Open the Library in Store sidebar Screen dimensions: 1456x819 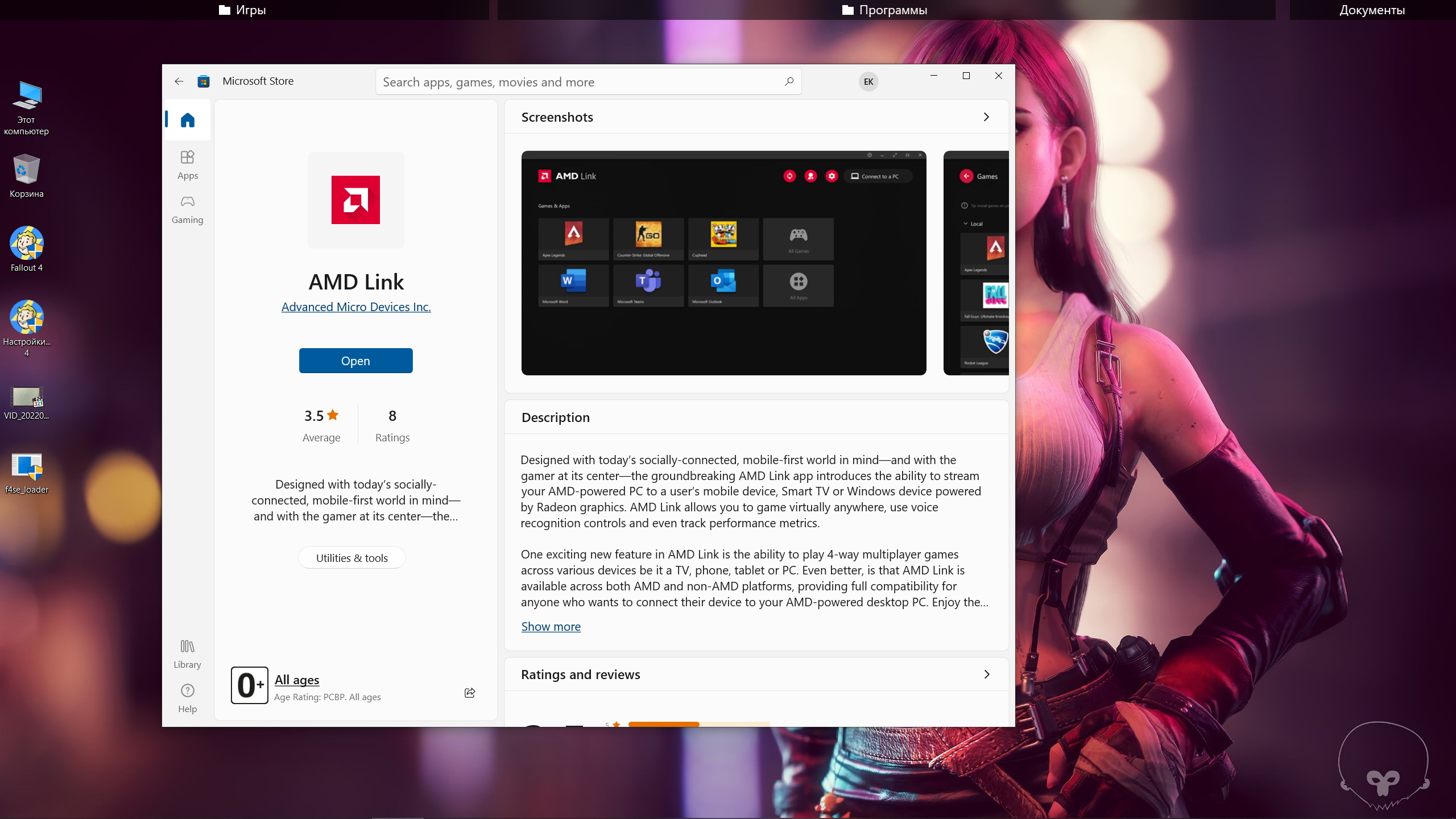(188, 654)
